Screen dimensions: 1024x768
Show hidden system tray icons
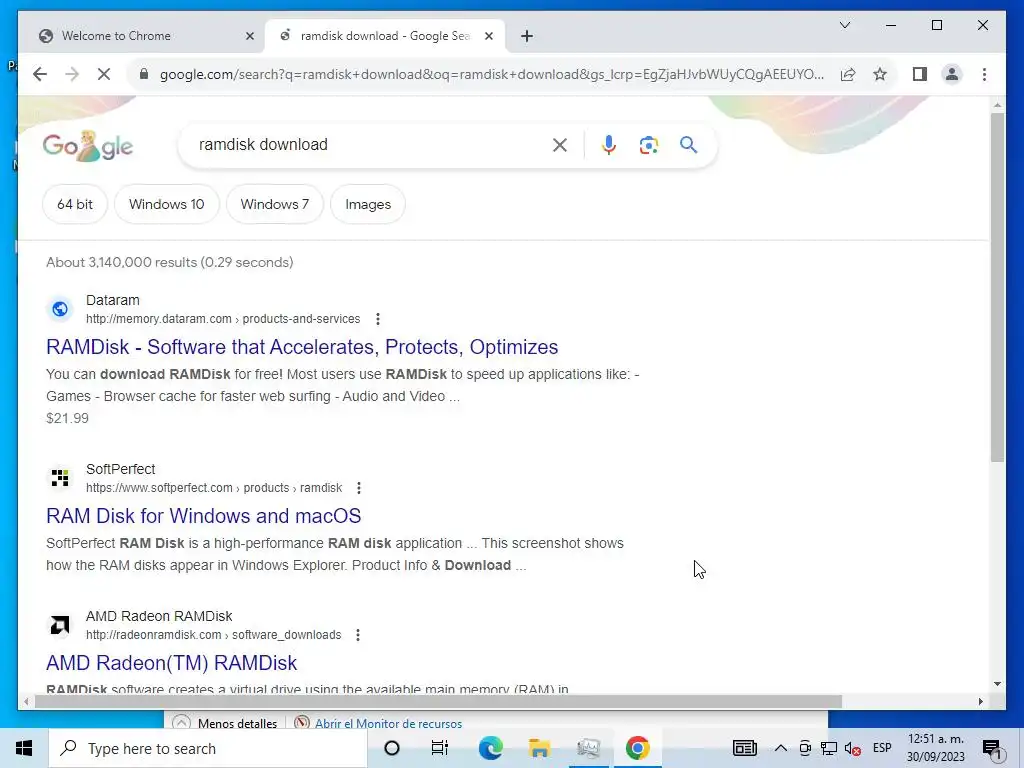tap(780, 748)
